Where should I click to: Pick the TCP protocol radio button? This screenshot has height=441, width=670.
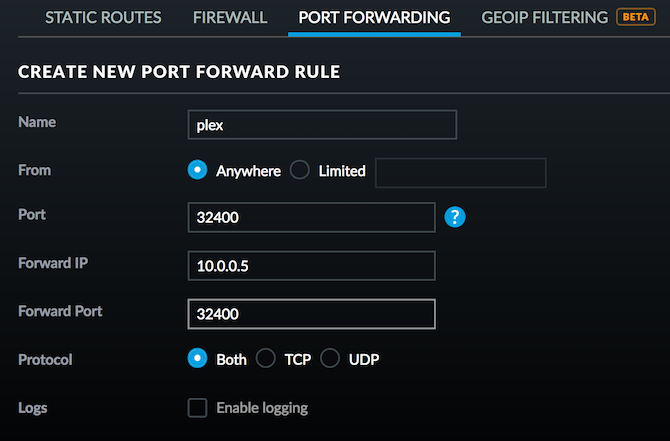pyautogui.click(x=266, y=359)
